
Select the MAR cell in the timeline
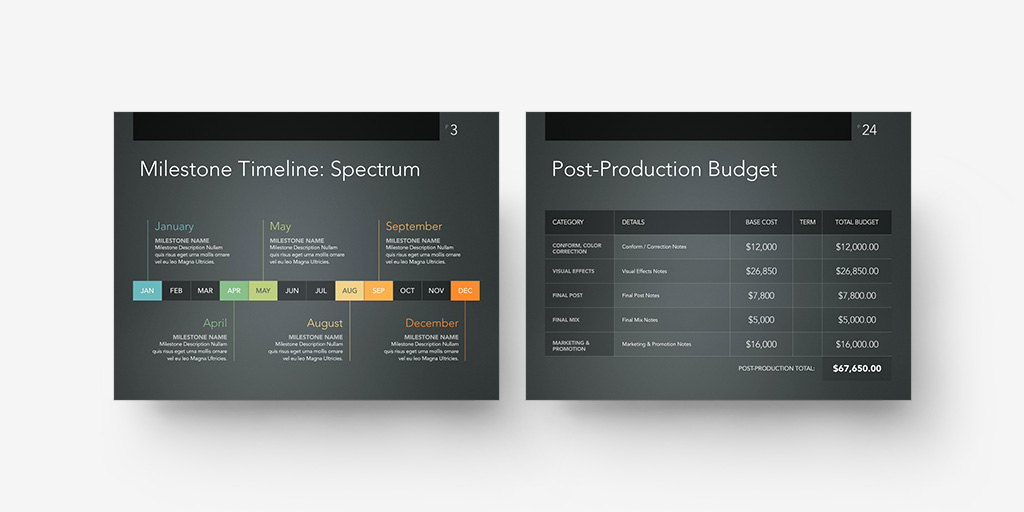tap(205, 291)
